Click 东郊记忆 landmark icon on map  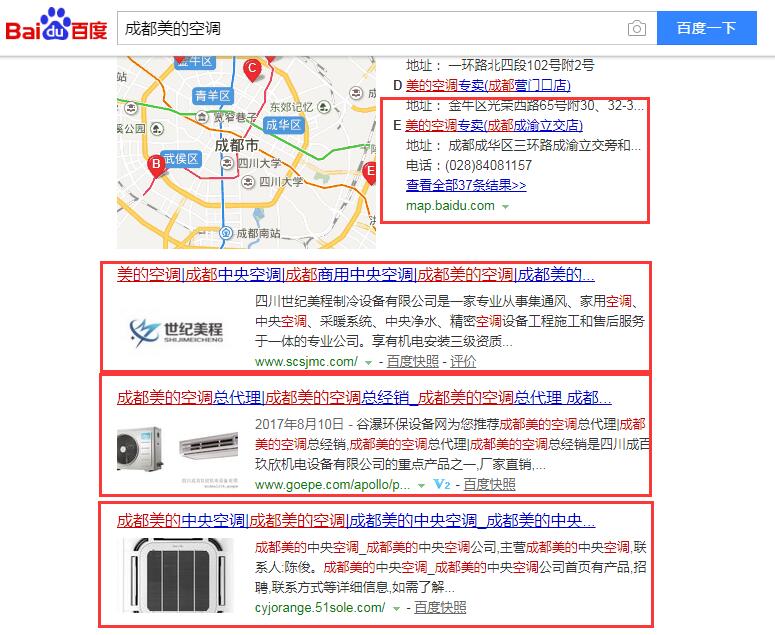tap(324, 107)
